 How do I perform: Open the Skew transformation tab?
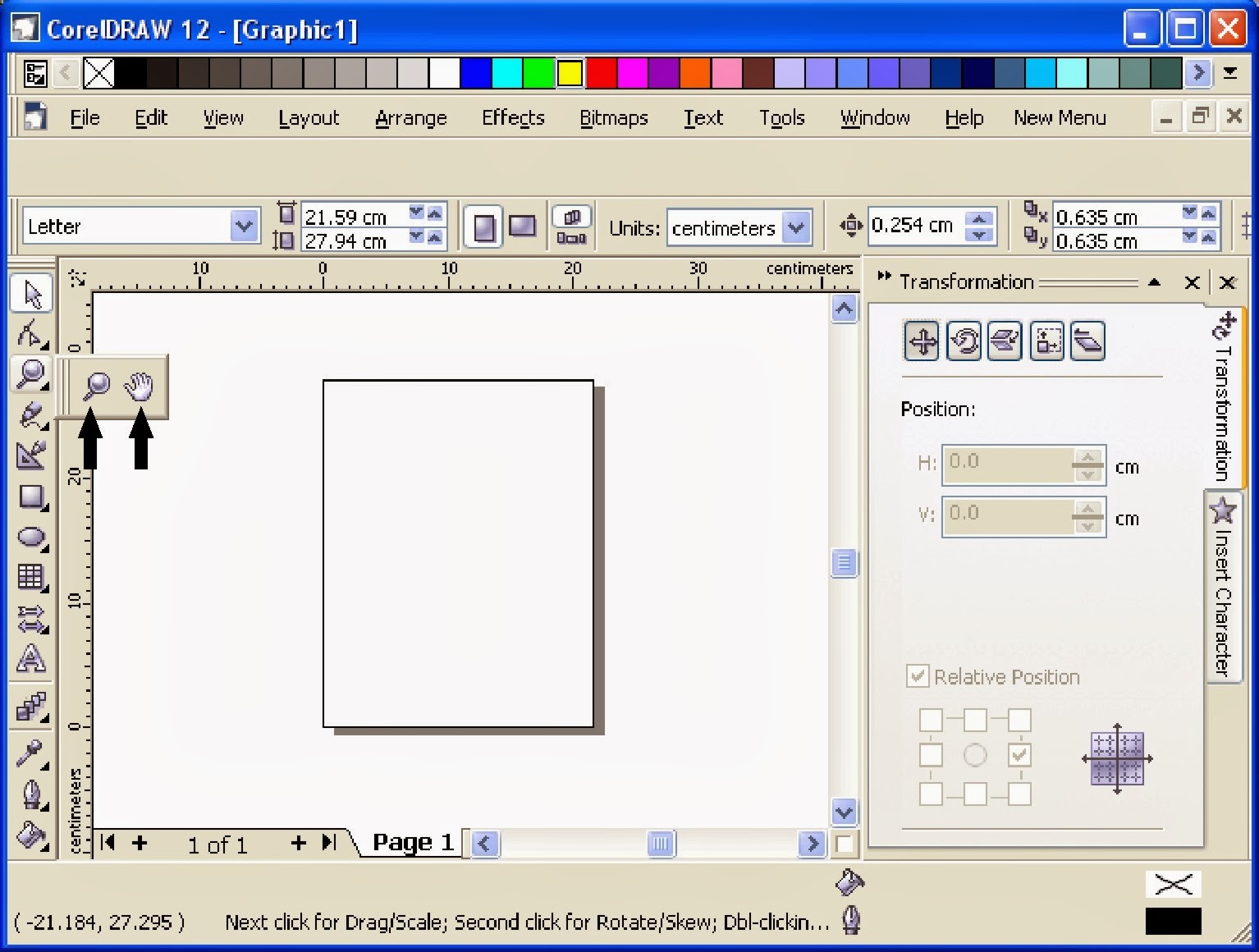pyautogui.click(x=1087, y=340)
